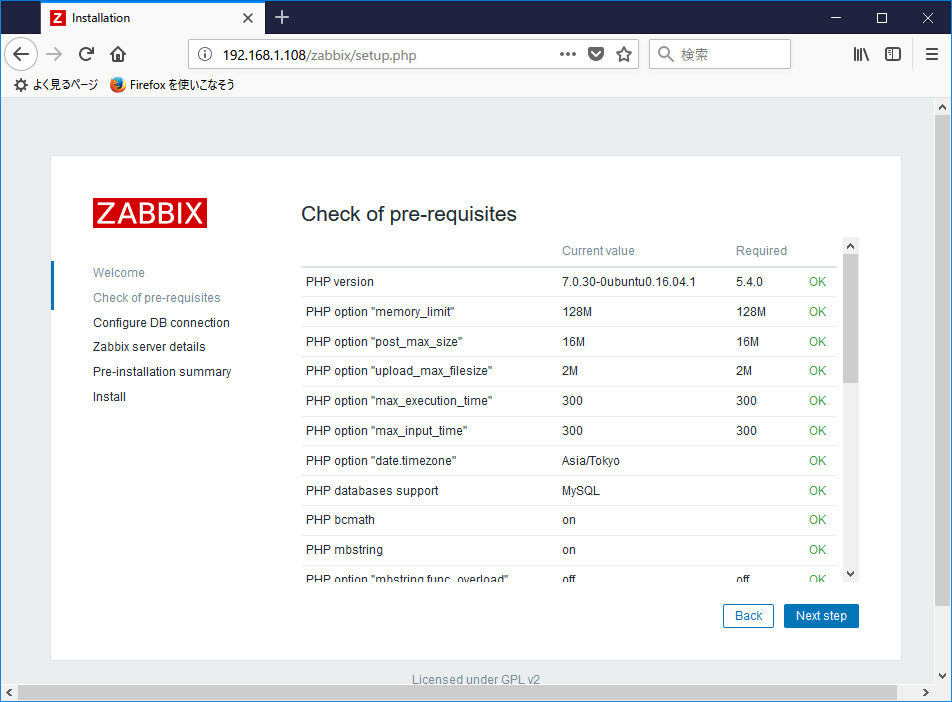The height and width of the screenshot is (702, 952).
Task: Click the table scrollbar down arrow
Action: click(850, 575)
